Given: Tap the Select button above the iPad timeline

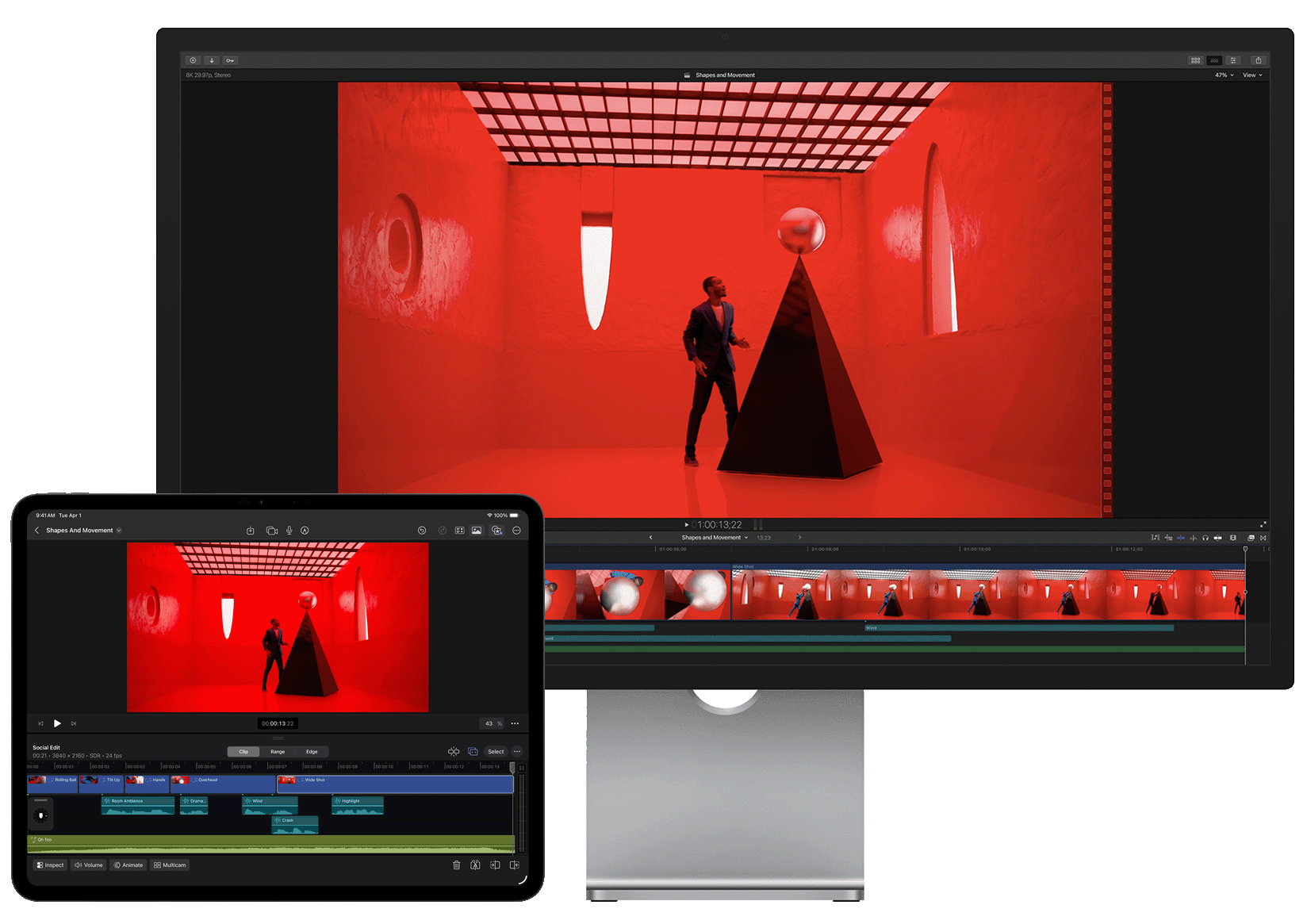Looking at the screenshot, I should click(x=496, y=751).
